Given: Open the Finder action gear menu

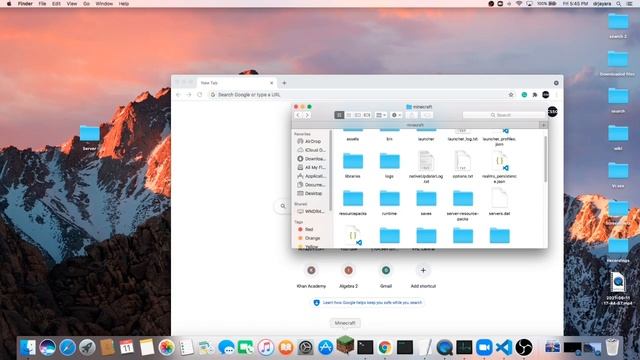Looking at the screenshot, I should coord(396,115).
